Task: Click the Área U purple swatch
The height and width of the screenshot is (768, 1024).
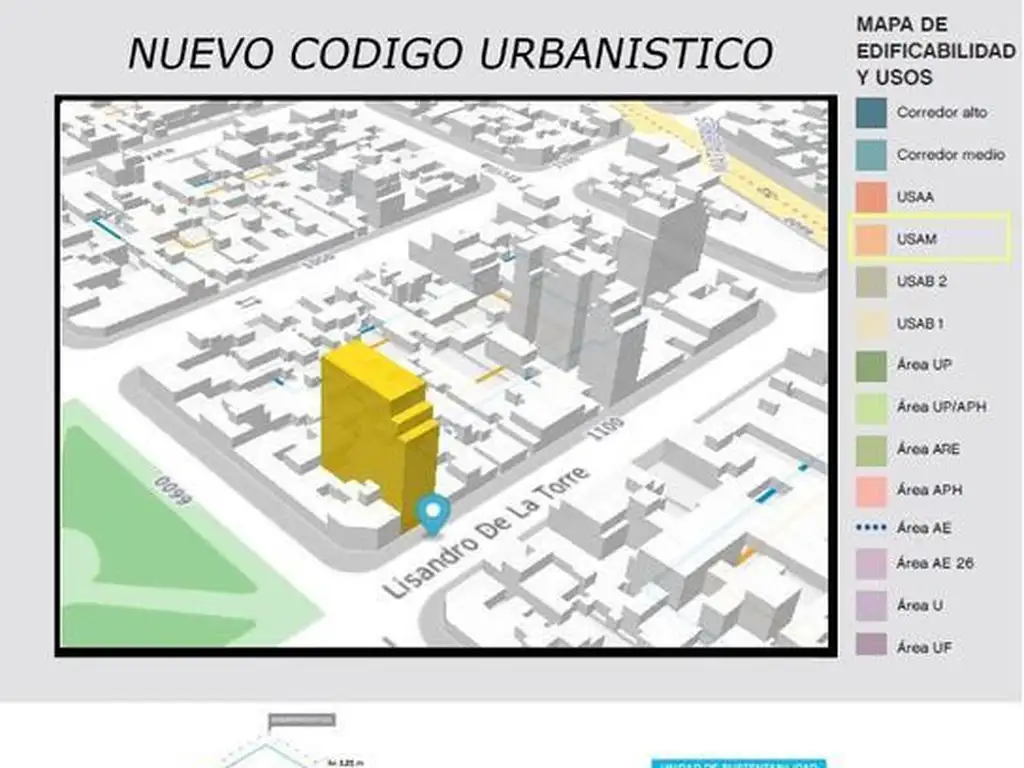Action: [x=870, y=606]
